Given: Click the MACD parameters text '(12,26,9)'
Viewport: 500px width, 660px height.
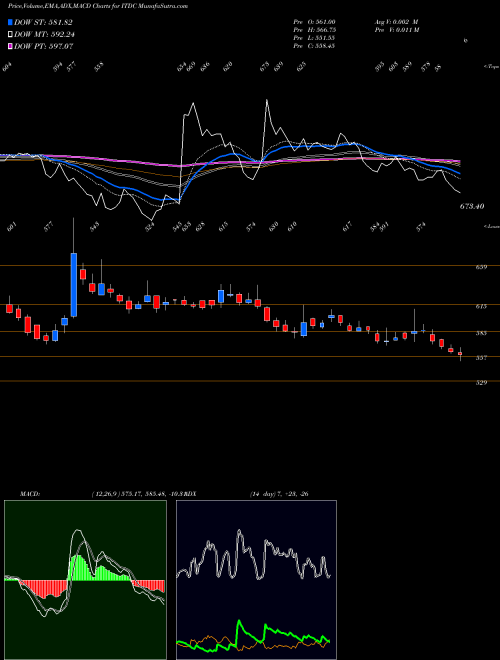Looking at the screenshot, I should point(104,494).
